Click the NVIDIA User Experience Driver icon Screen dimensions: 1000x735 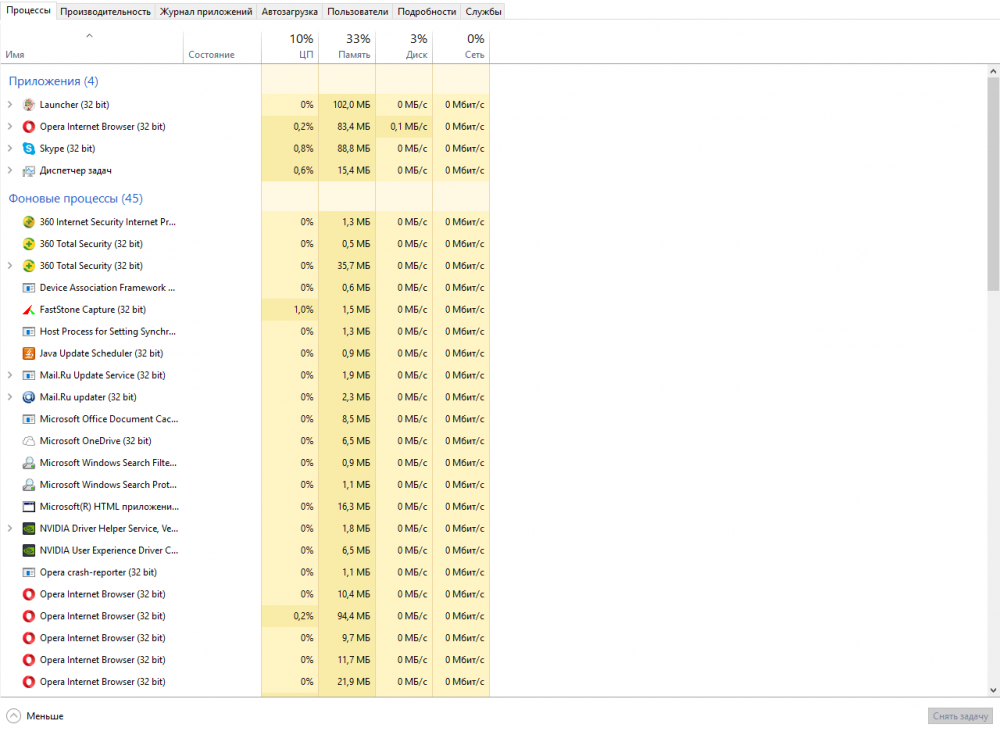29,551
